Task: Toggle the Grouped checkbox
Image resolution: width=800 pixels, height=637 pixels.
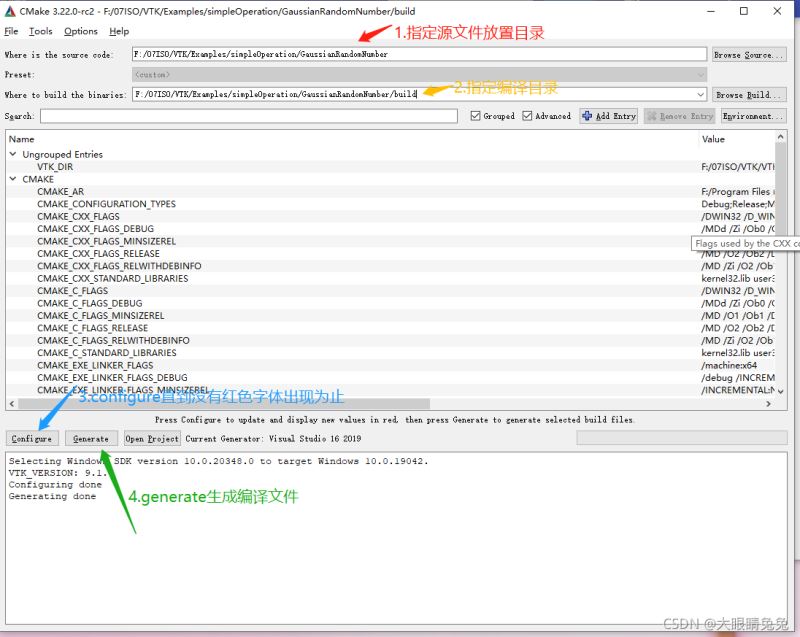Action: tap(475, 116)
